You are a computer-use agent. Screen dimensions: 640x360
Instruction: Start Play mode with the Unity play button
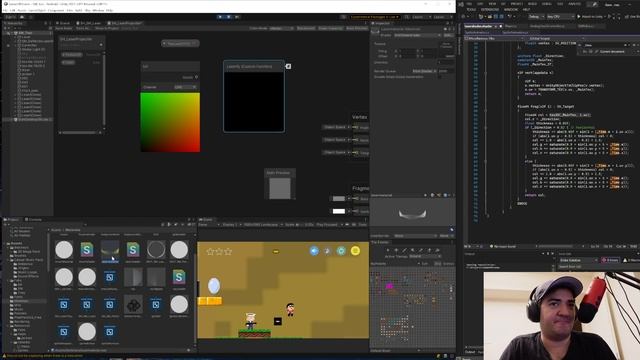coord(220,17)
